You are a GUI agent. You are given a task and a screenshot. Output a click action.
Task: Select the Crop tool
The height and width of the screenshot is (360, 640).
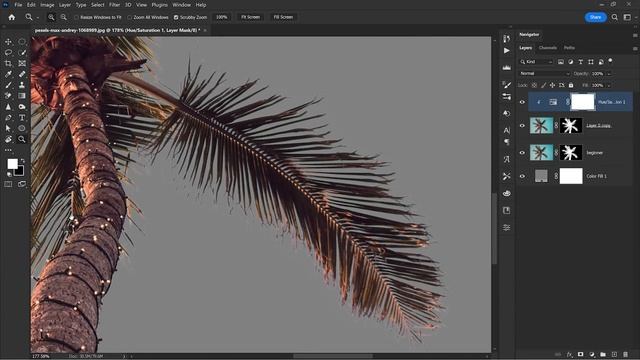coord(8,63)
